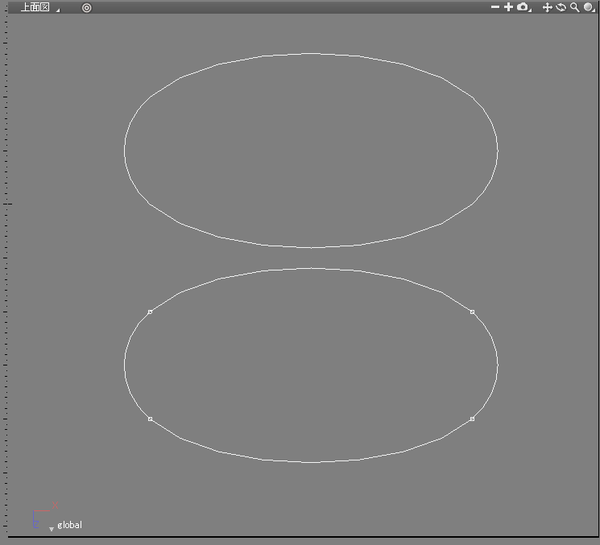Click the top edge of upper ellipse
The width and height of the screenshot is (600, 545).
[311, 53]
